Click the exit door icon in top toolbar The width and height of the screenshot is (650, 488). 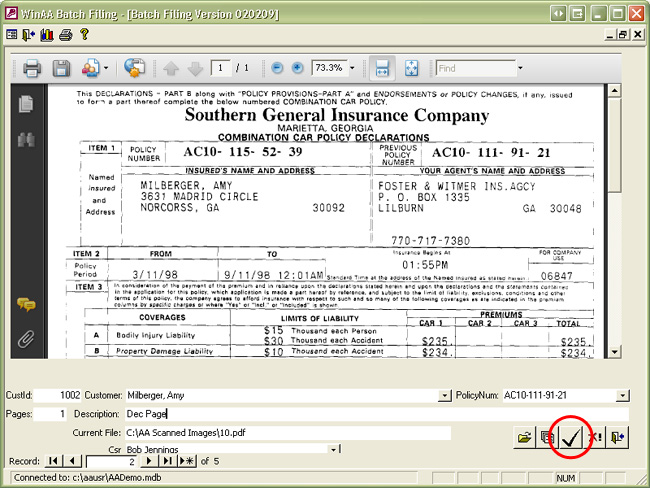(x=28, y=34)
